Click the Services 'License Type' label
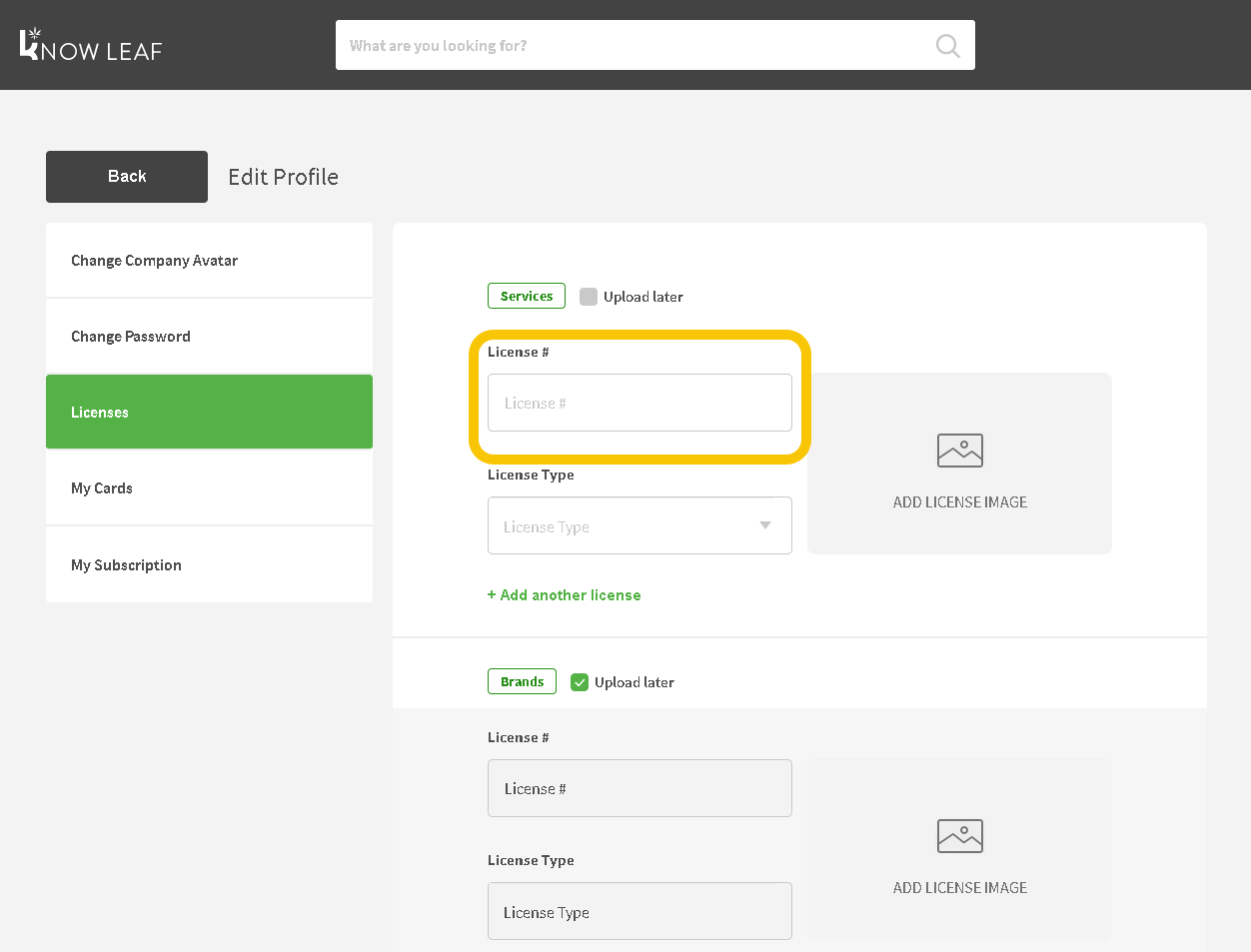This screenshot has height=952, width=1251. click(x=531, y=475)
